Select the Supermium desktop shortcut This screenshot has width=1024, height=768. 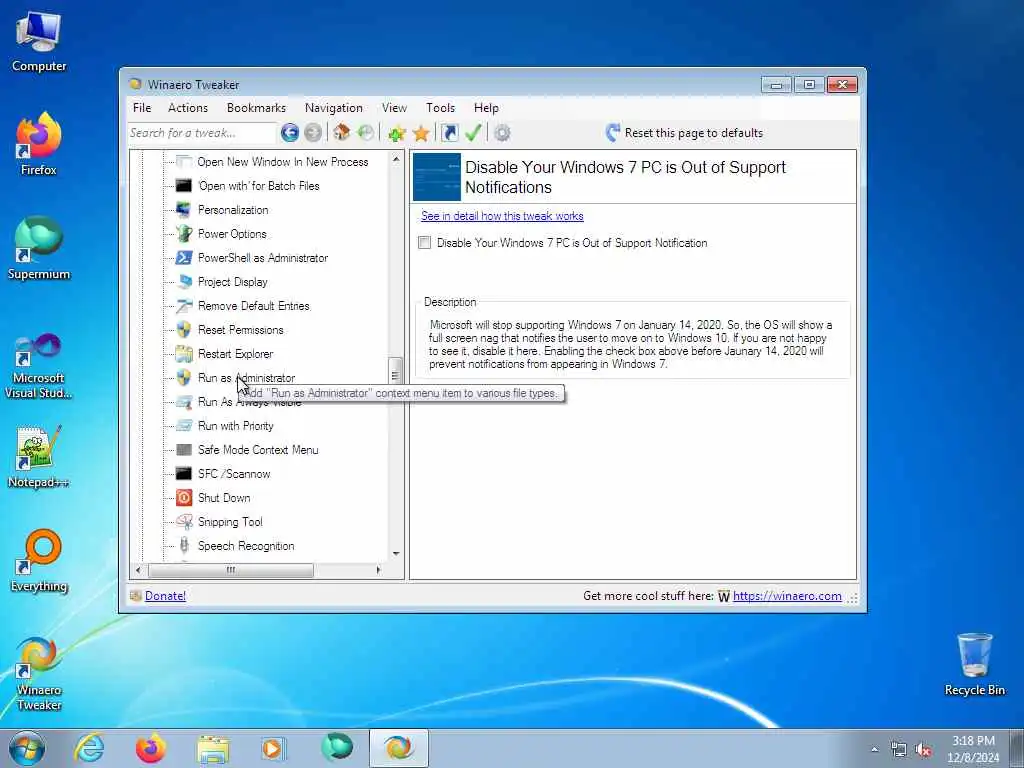coord(39,248)
